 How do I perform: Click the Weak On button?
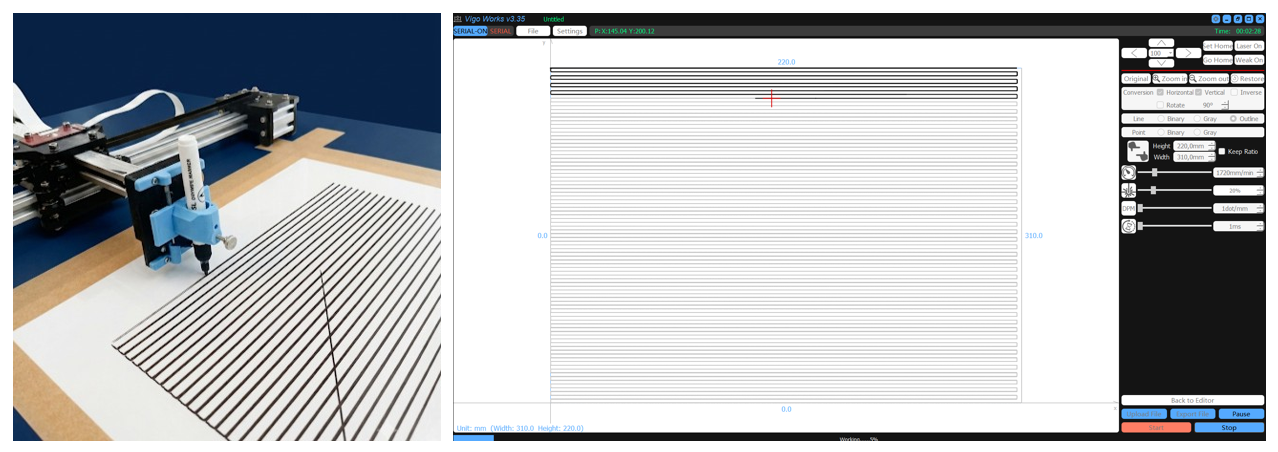click(x=1249, y=60)
